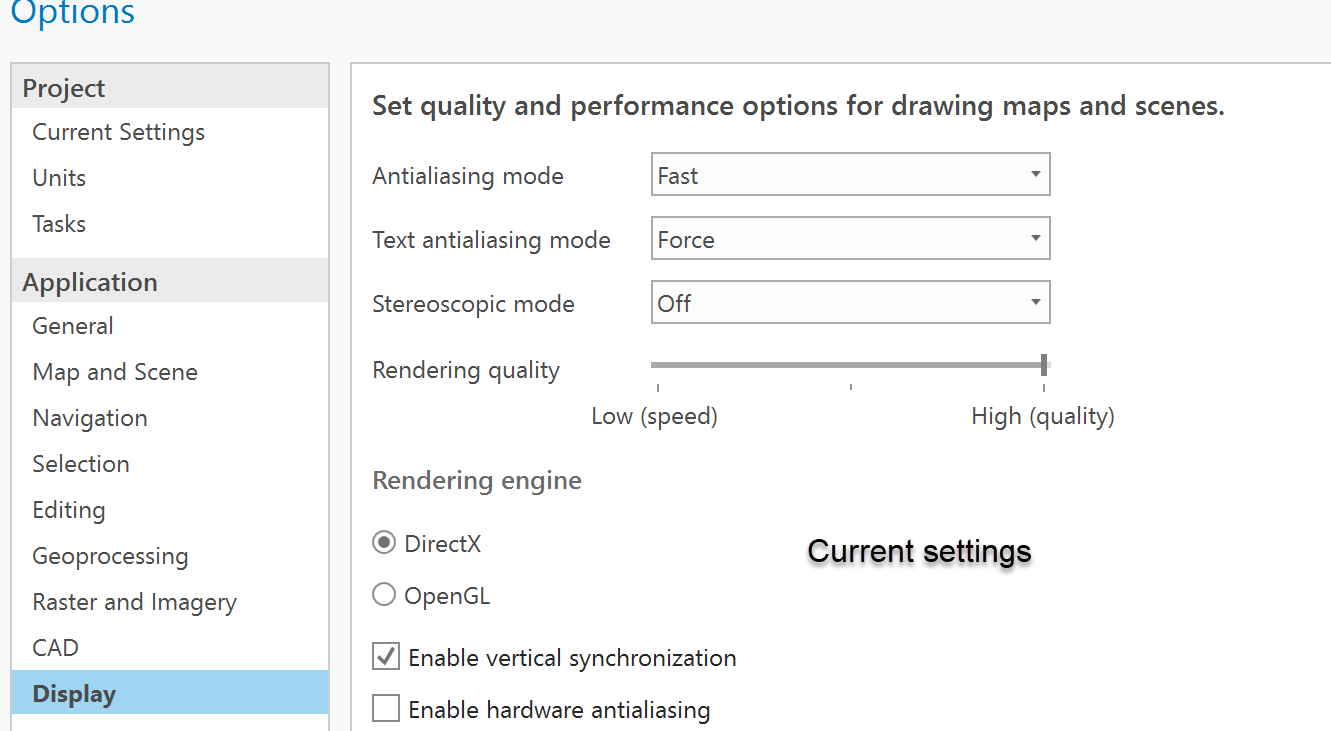The height and width of the screenshot is (731, 1331).
Task: Select the DirectX rendering engine
Action: [x=384, y=544]
